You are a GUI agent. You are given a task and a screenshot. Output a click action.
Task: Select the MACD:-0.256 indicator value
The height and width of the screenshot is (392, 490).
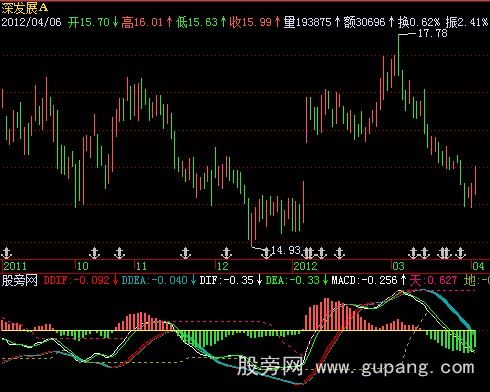tap(364, 280)
